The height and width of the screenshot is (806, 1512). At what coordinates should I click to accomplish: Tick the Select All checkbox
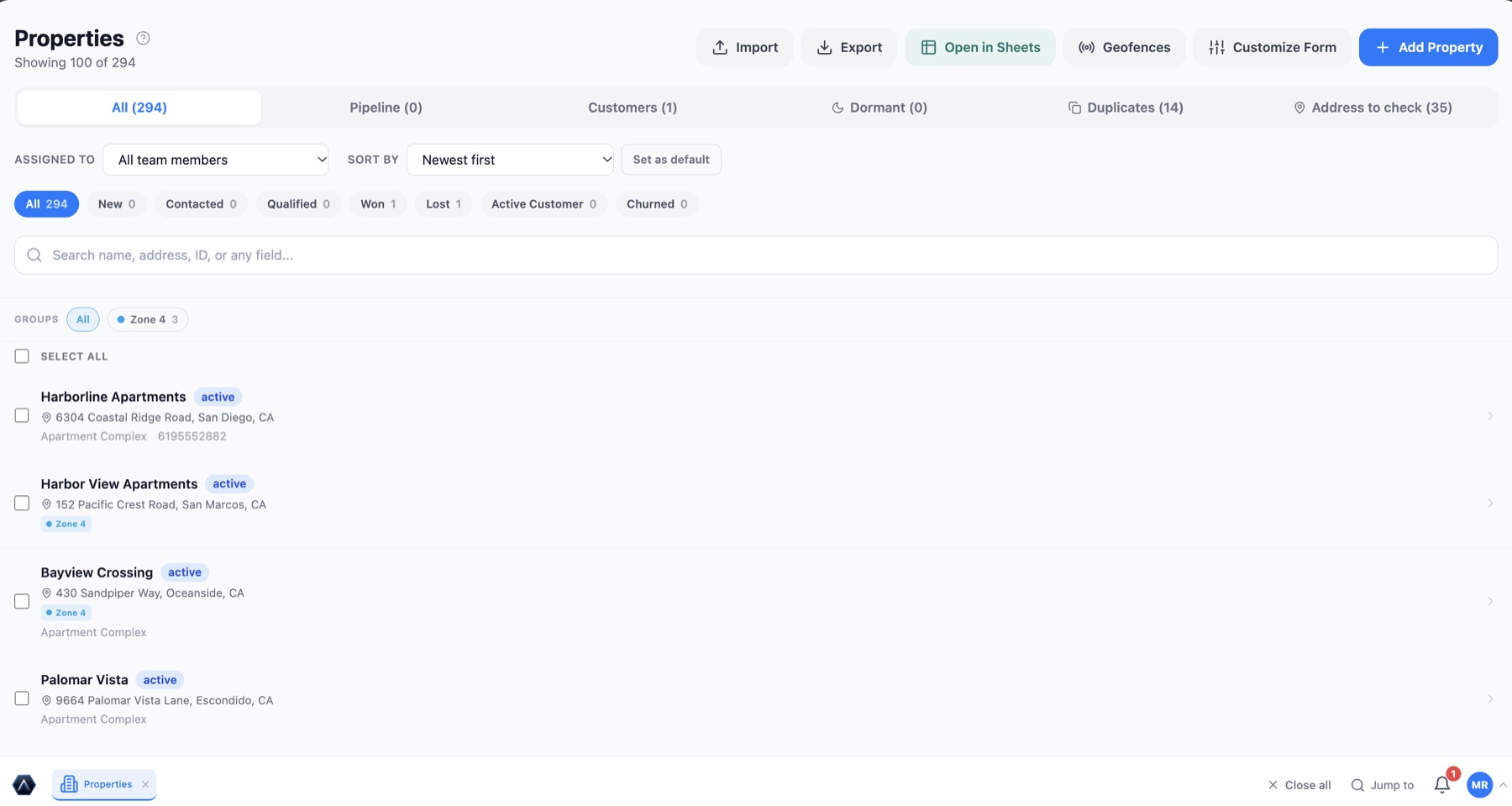pyautogui.click(x=22, y=356)
